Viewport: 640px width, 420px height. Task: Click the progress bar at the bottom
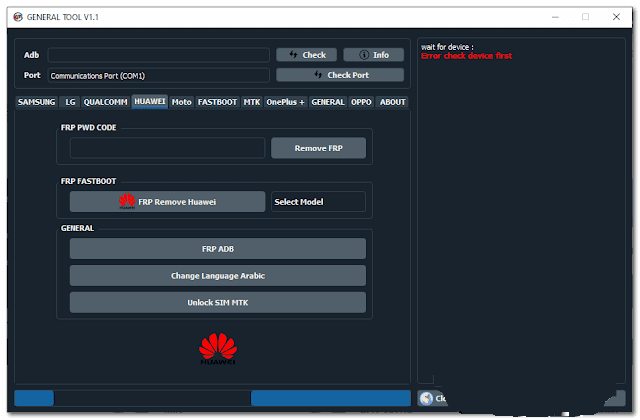point(212,398)
